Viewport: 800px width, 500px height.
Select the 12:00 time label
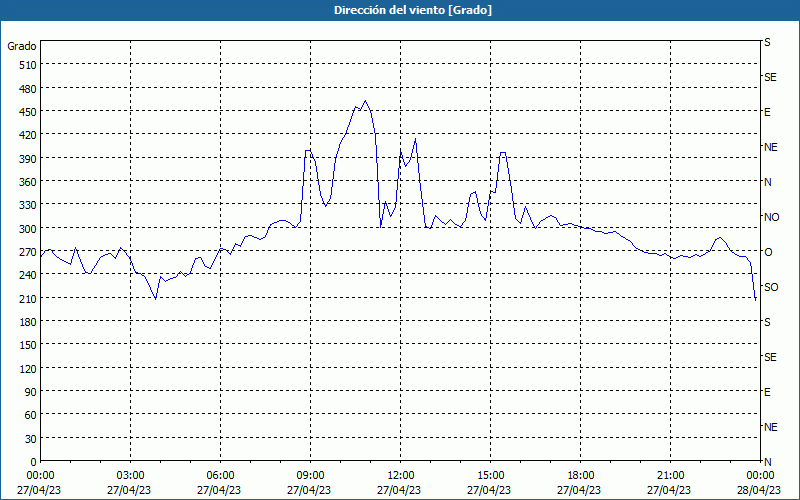pyautogui.click(x=401, y=476)
